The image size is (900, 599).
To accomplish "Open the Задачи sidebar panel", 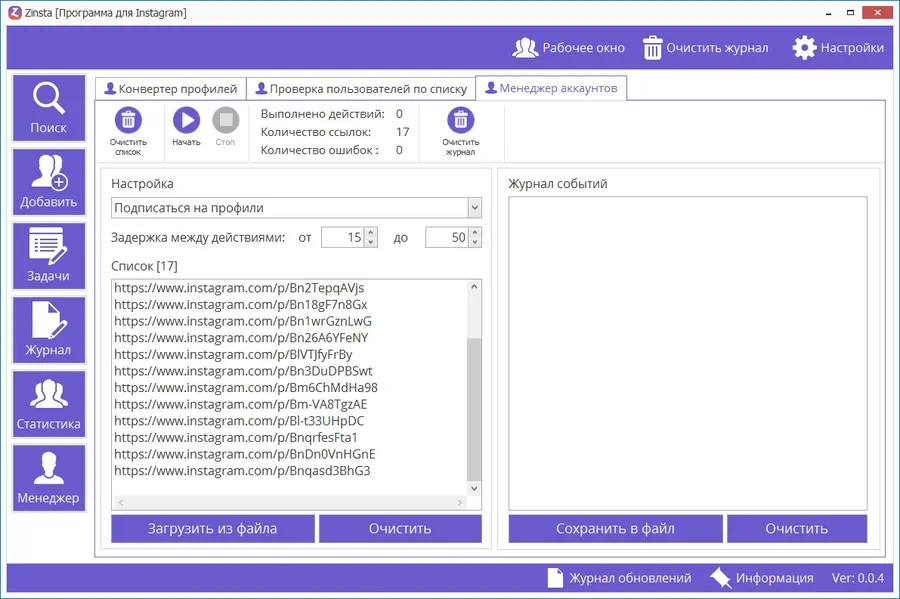I will (48, 256).
